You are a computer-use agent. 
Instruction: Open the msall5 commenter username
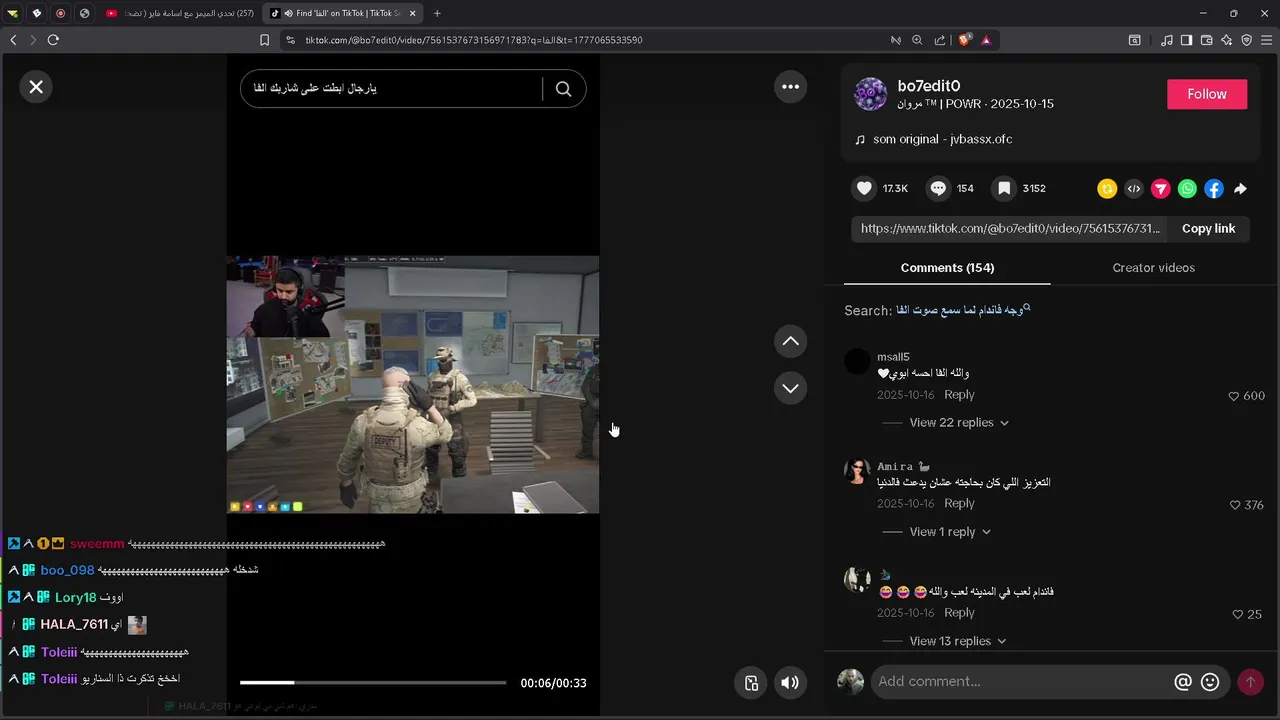coord(893,357)
